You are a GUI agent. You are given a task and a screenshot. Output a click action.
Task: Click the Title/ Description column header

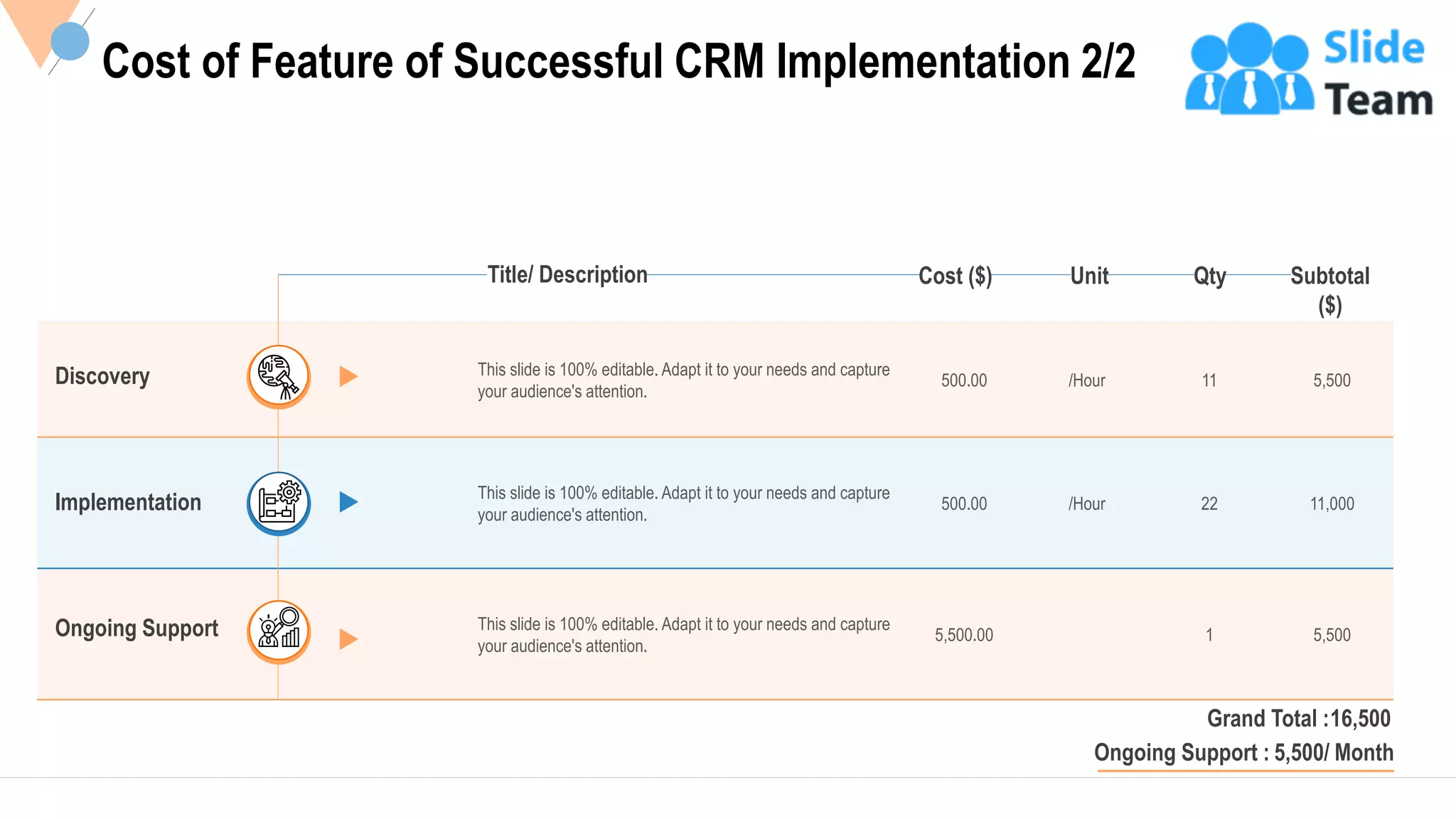point(567,275)
